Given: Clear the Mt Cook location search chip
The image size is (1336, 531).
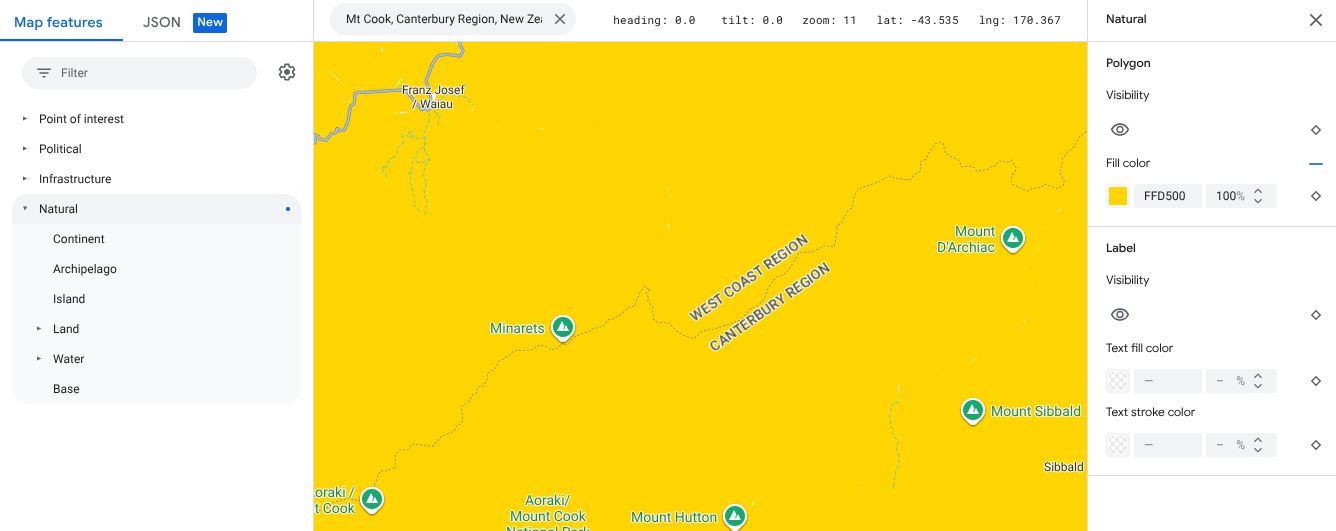Looking at the screenshot, I should tap(559, 19).
